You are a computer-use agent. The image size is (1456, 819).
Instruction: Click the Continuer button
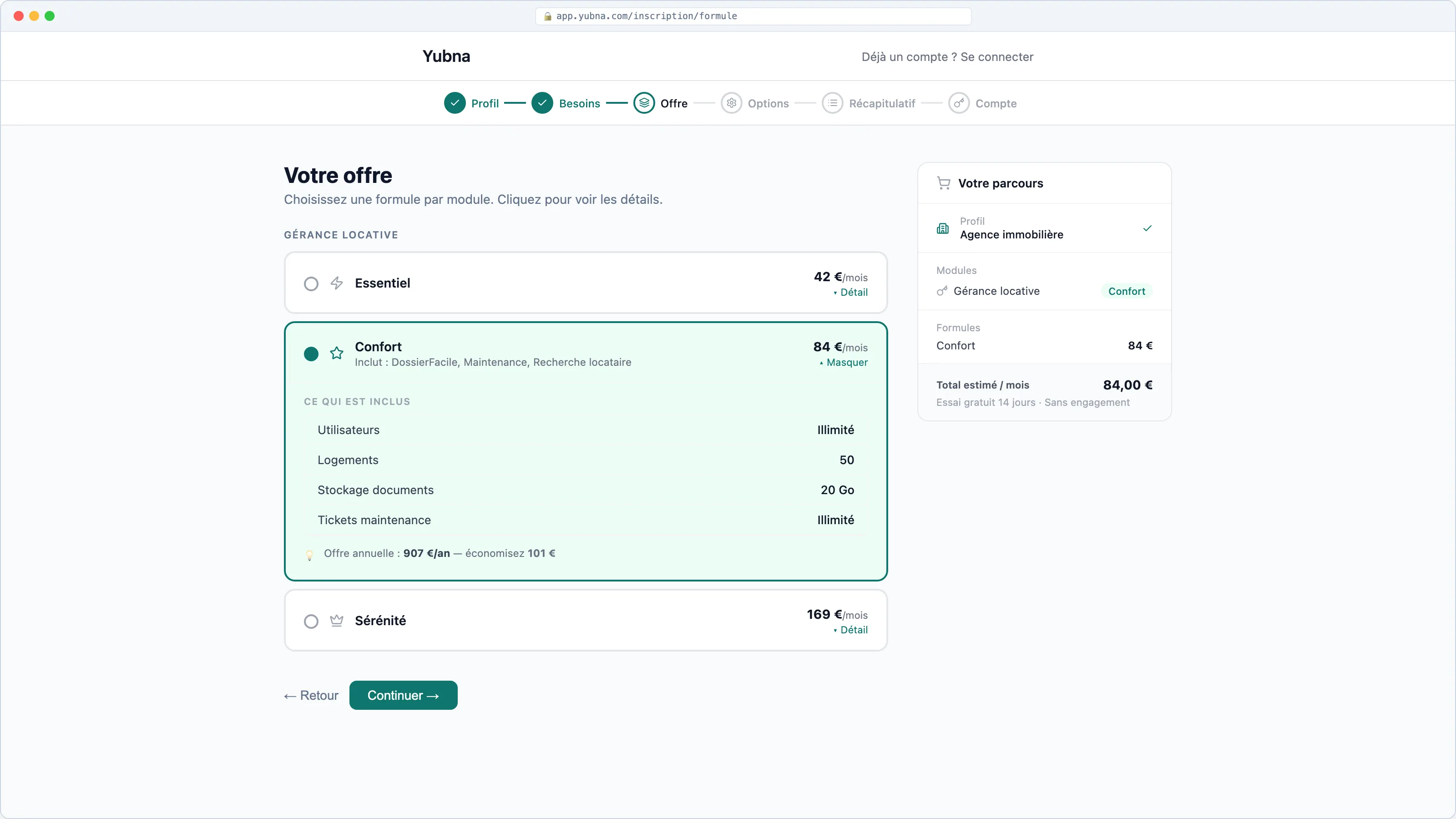pyautogui.click(x=404, y=695)
